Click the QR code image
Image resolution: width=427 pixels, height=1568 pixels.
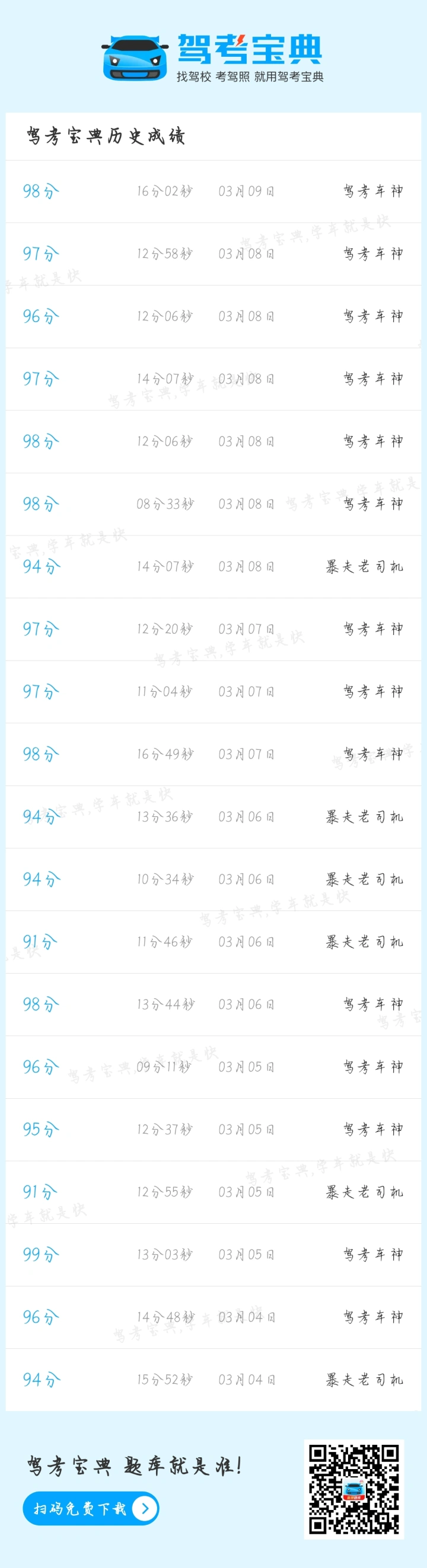(x=354, y=1489)
